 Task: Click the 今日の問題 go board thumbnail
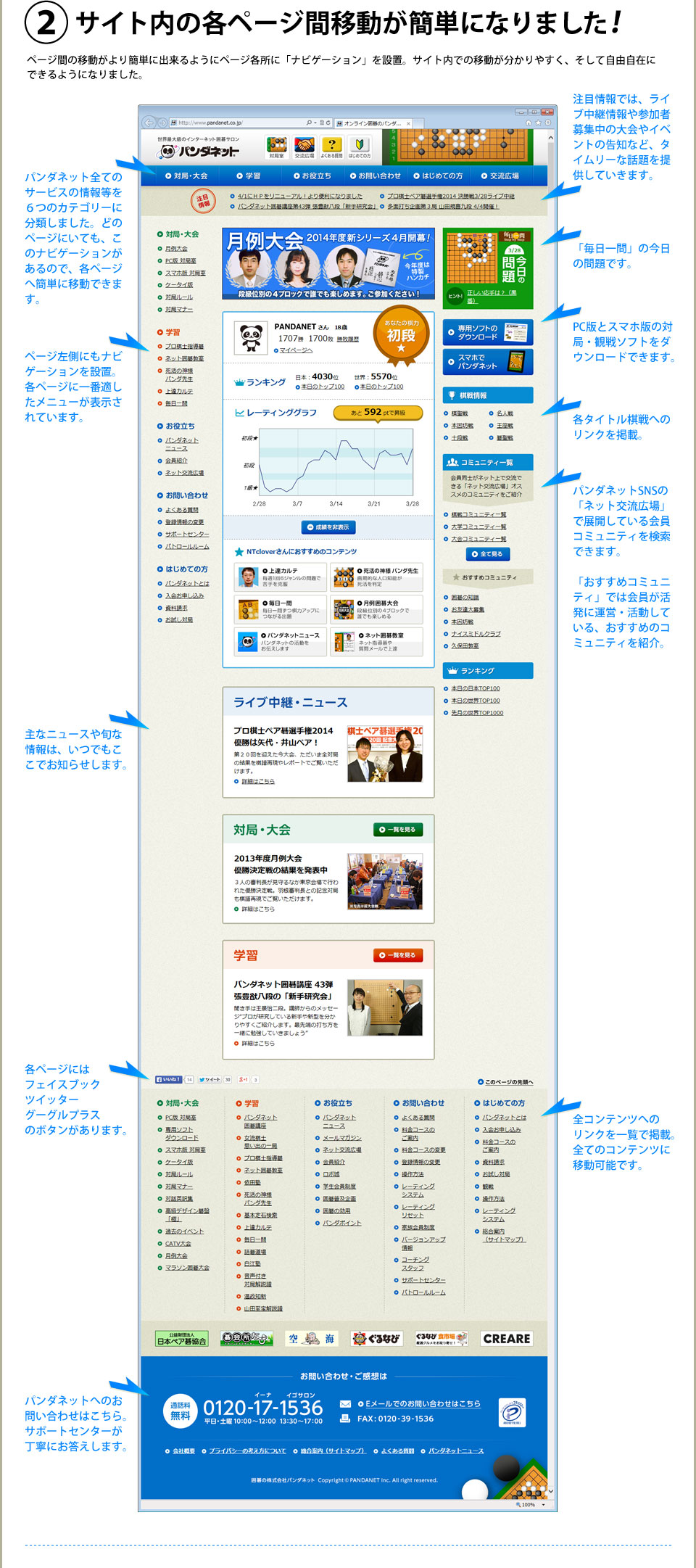(472, 259)
